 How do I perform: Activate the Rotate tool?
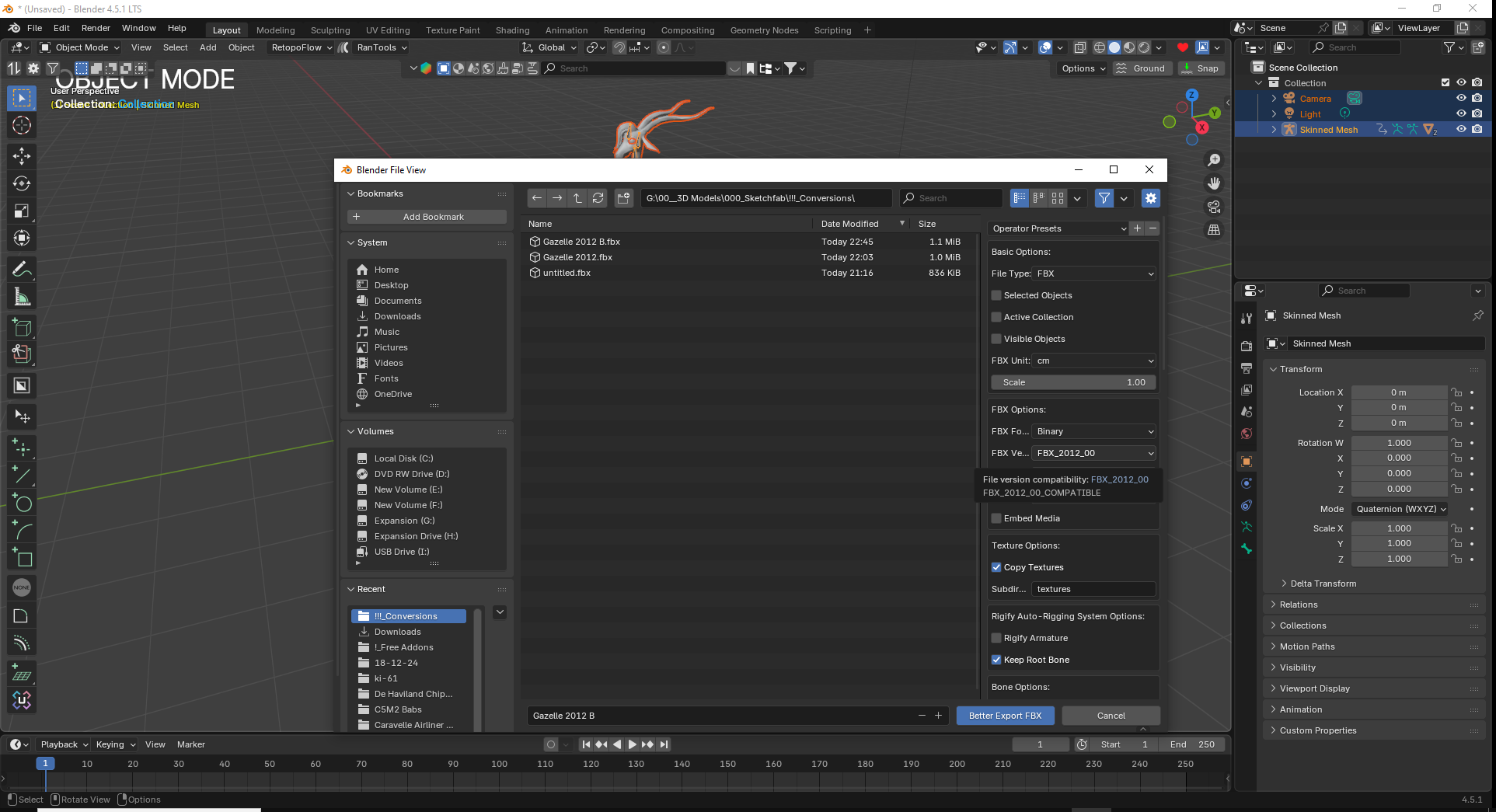[22, 183]
